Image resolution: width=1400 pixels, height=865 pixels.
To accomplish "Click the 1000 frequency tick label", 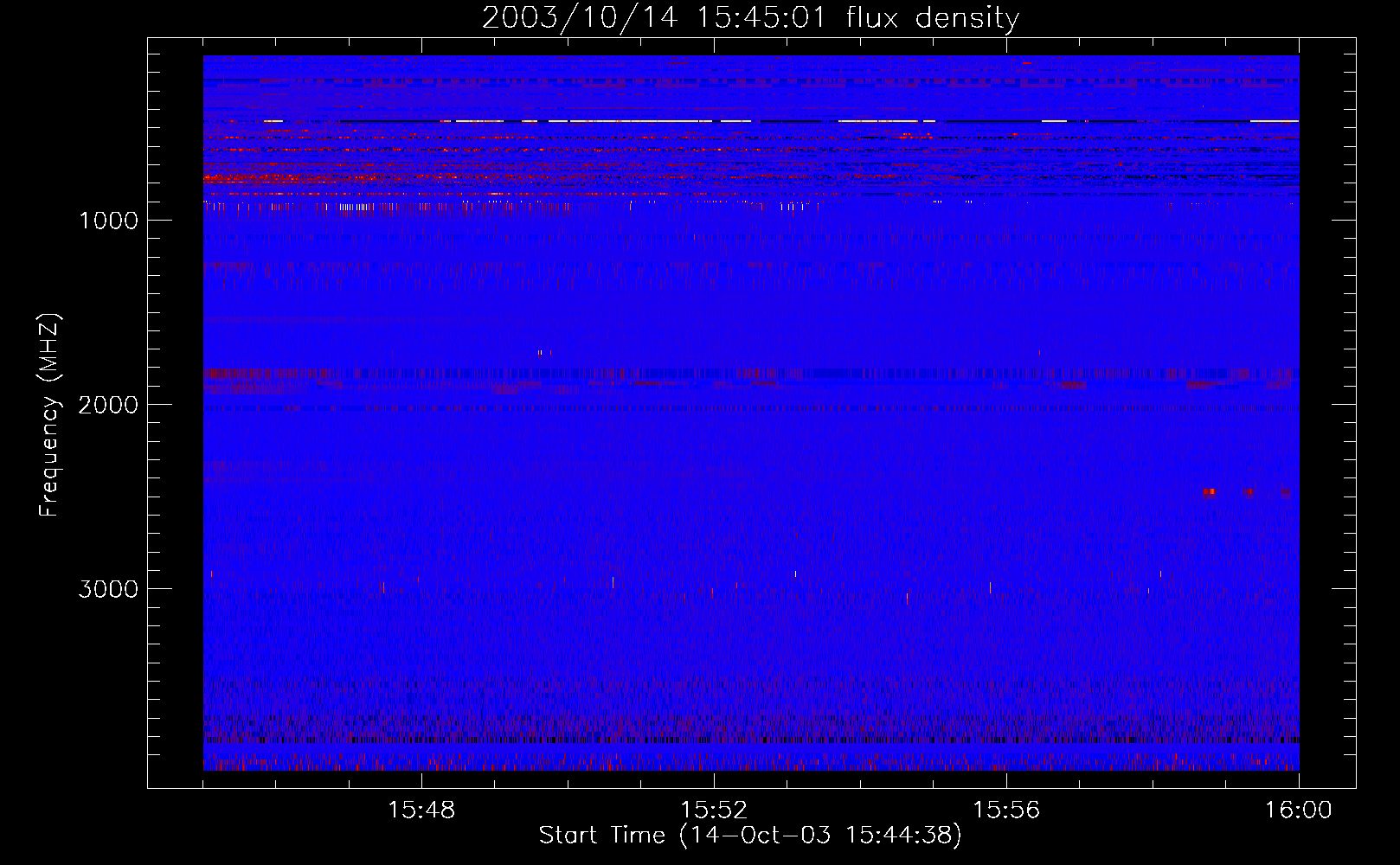I will pyautogui.click(x=108, y=221).
